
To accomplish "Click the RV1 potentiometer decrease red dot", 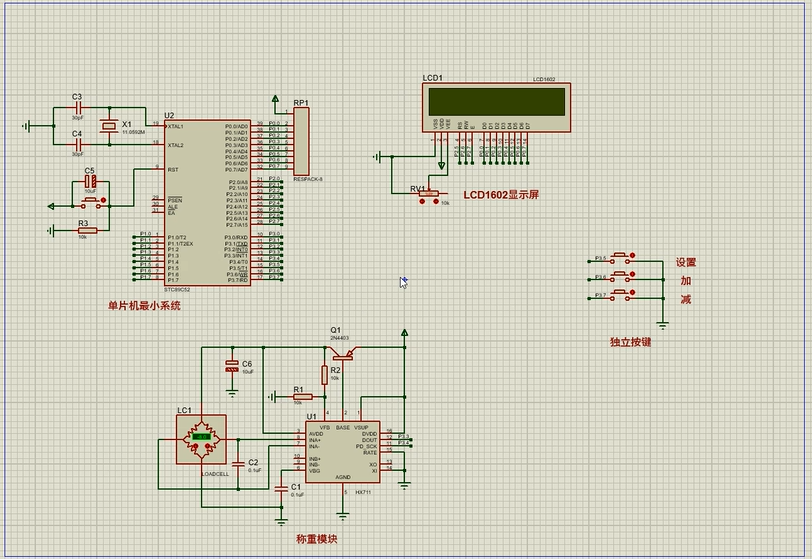I will [422, 201].
